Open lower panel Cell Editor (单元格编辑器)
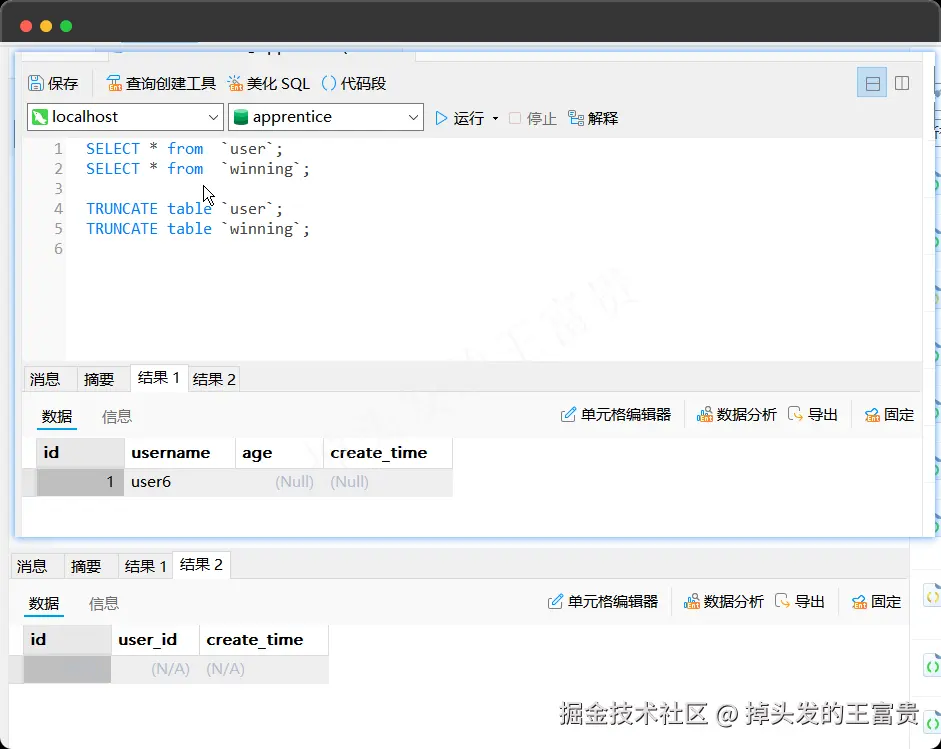This screenshot has width=941, height=749. [x=603, y=601]
